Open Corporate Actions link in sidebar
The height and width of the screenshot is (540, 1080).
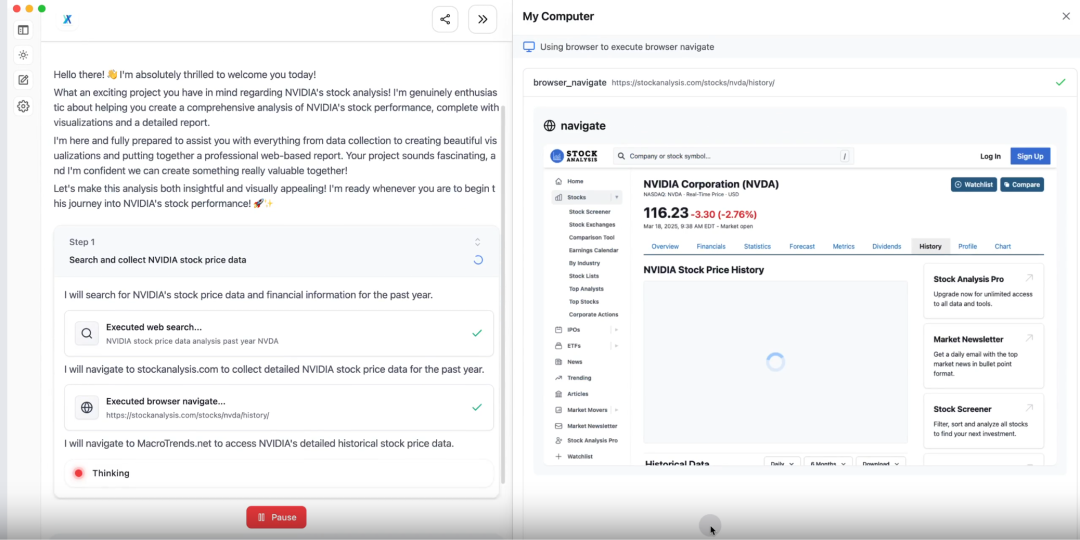point(593,314)
